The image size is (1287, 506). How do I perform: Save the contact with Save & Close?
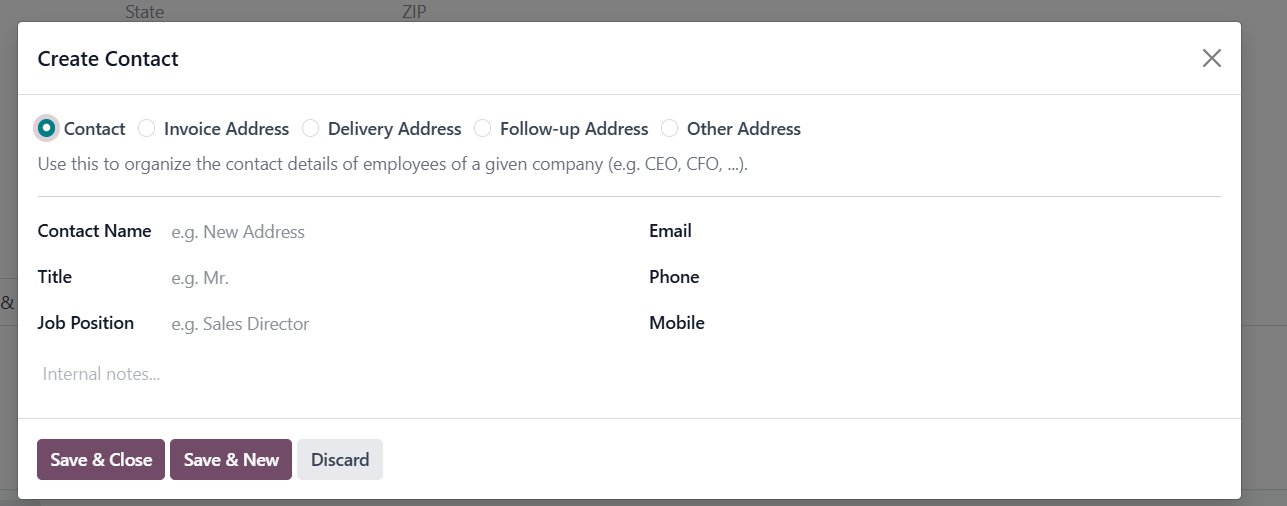101,460
